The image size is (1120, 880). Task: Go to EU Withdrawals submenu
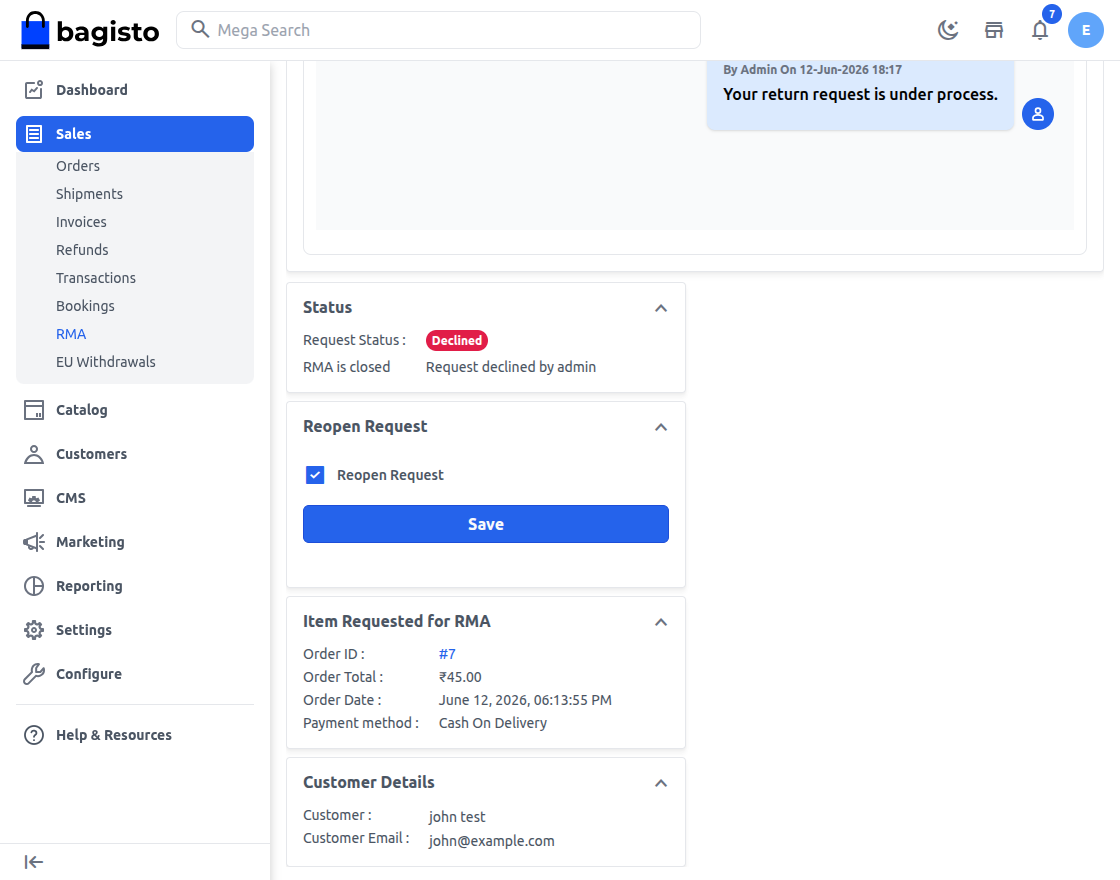click(106, 361)
